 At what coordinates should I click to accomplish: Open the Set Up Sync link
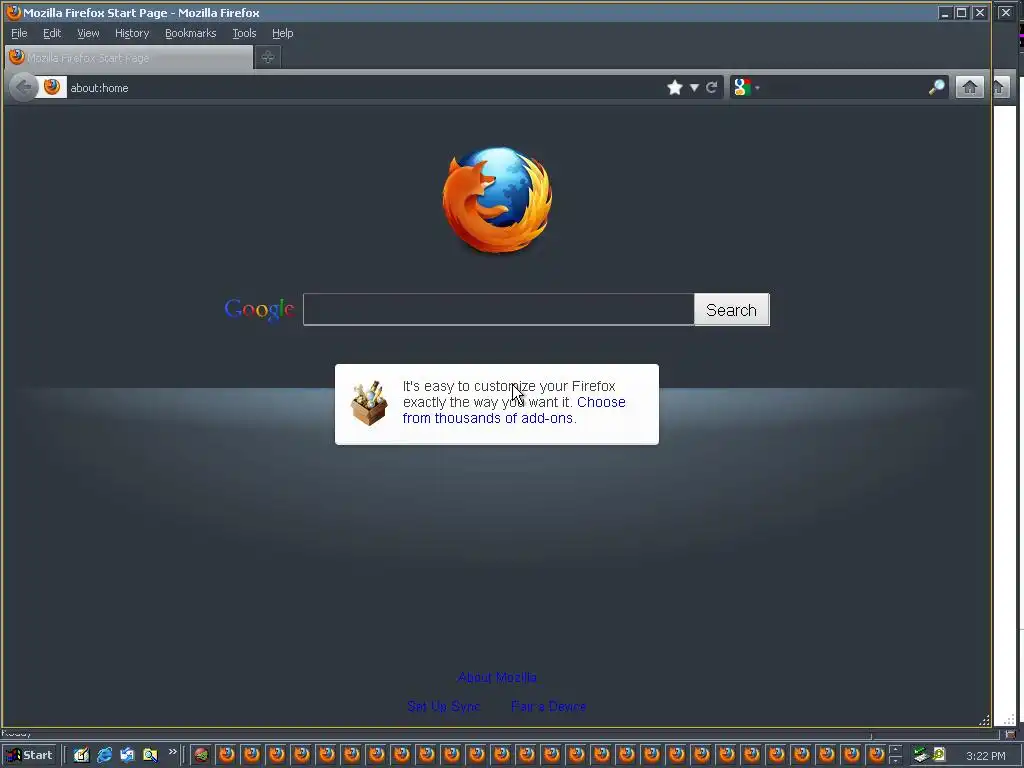[x=443, y=706]
